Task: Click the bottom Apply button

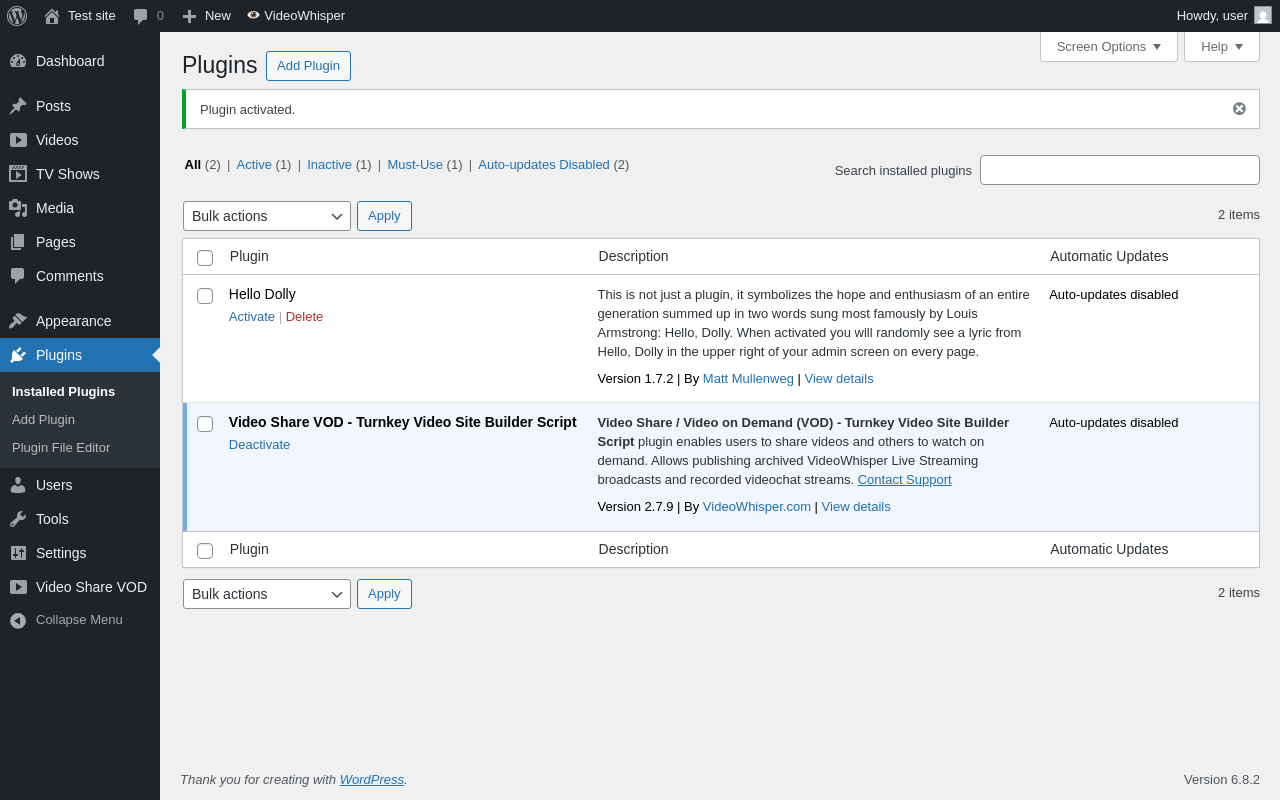Action: coord(384,594)
